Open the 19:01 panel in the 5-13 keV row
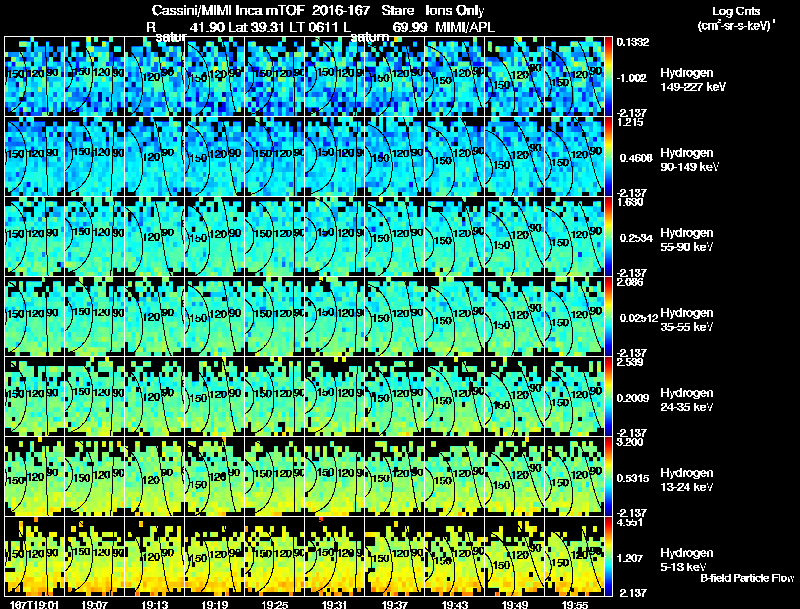The image size is (800, 609). [x=34, y=556]
